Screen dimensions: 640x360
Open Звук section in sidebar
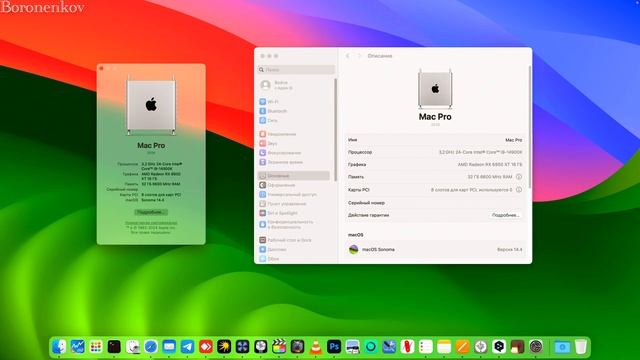(269, 143)
